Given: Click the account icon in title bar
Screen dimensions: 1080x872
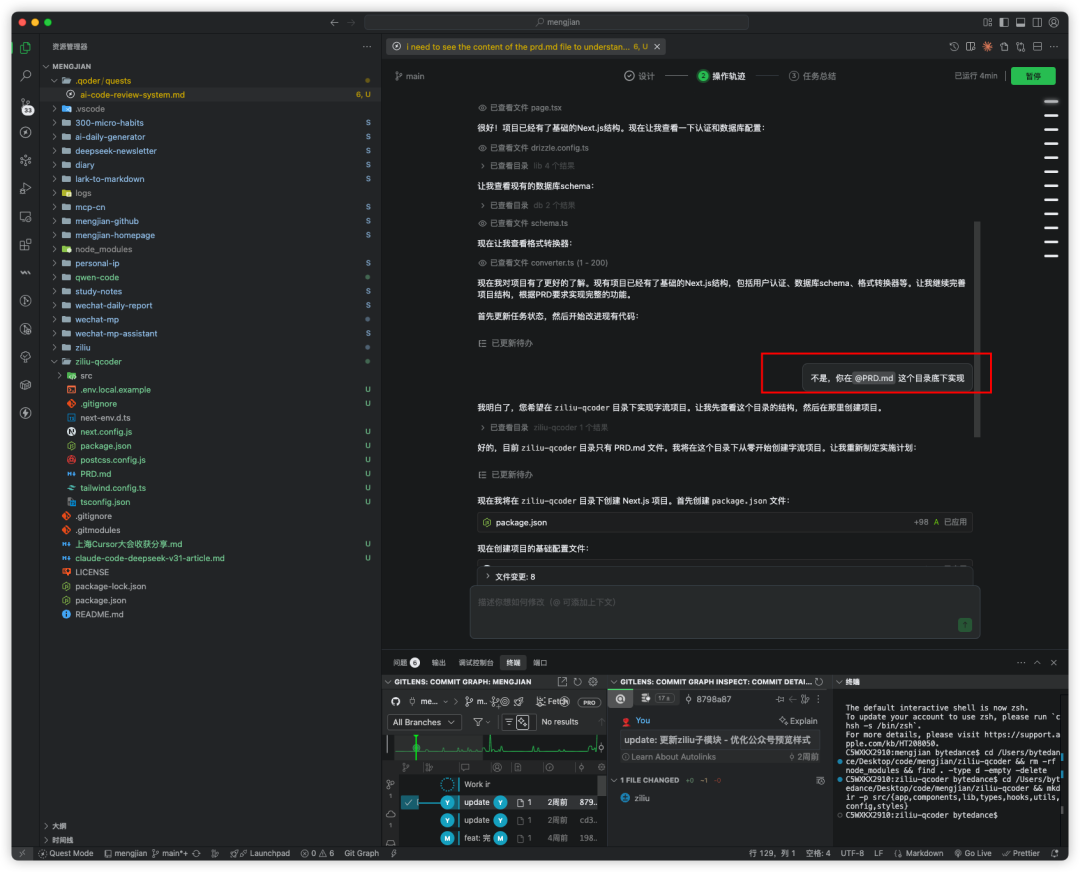Looking at the screenshot, I should (1053, 22).
